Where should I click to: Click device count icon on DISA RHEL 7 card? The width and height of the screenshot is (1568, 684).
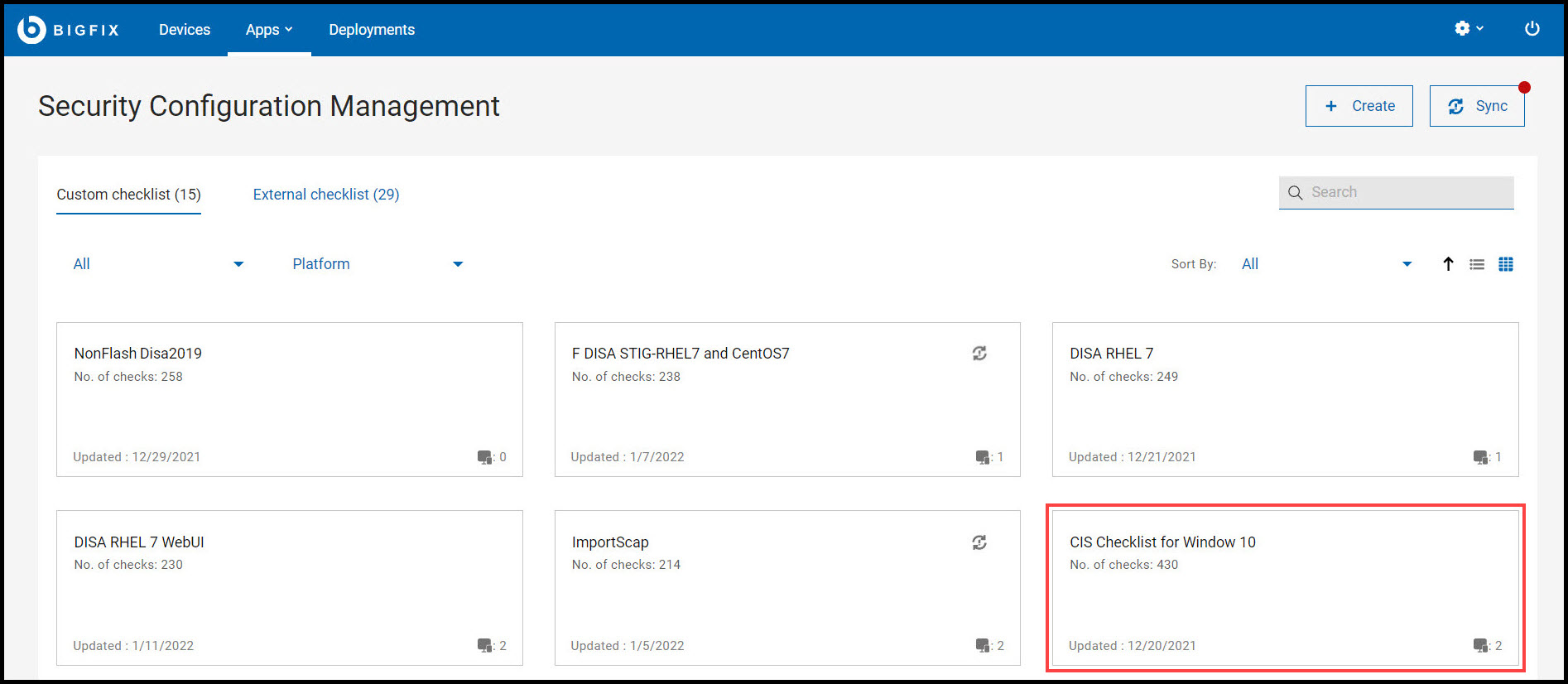[x=1481, y=457]
